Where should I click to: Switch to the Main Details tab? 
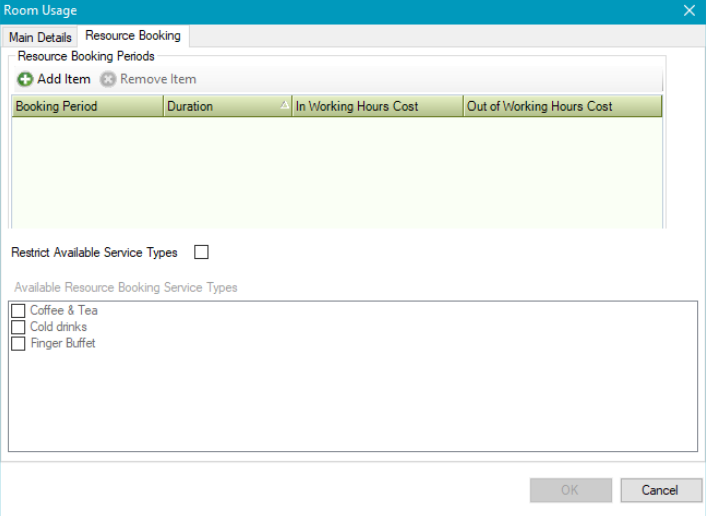[40, 38]
